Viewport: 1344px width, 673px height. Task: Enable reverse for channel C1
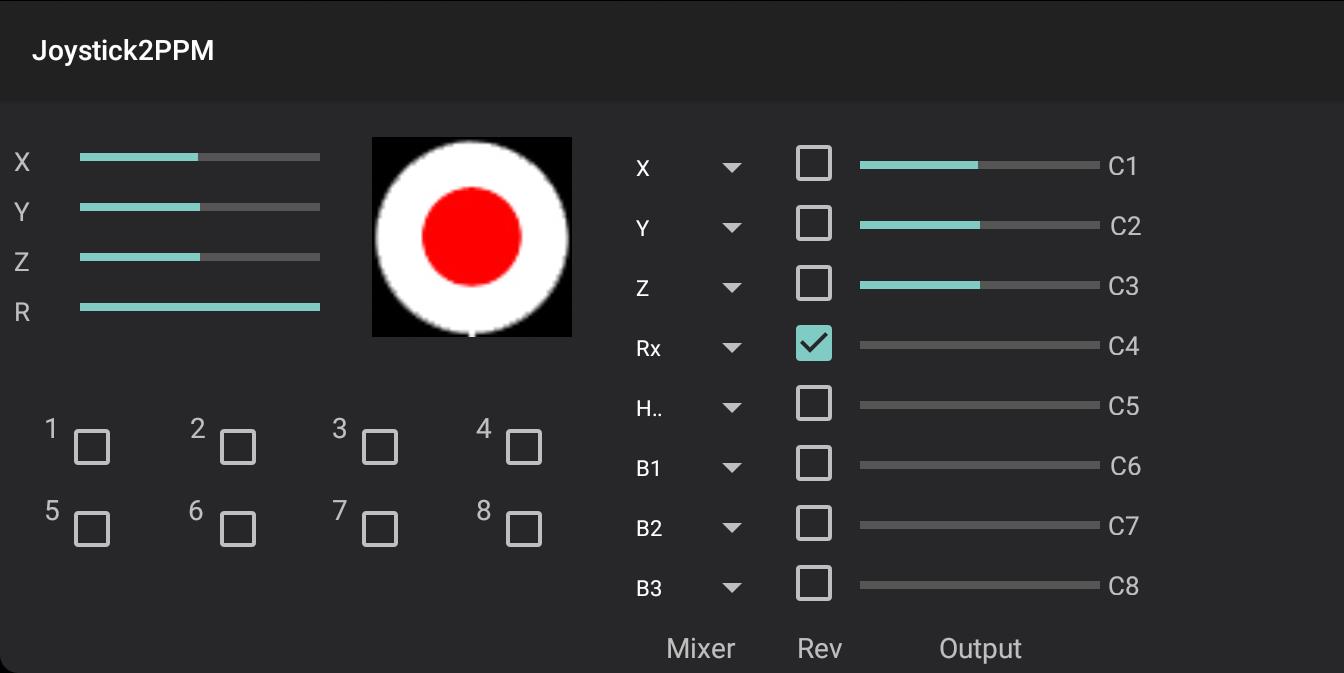(814, 163)
